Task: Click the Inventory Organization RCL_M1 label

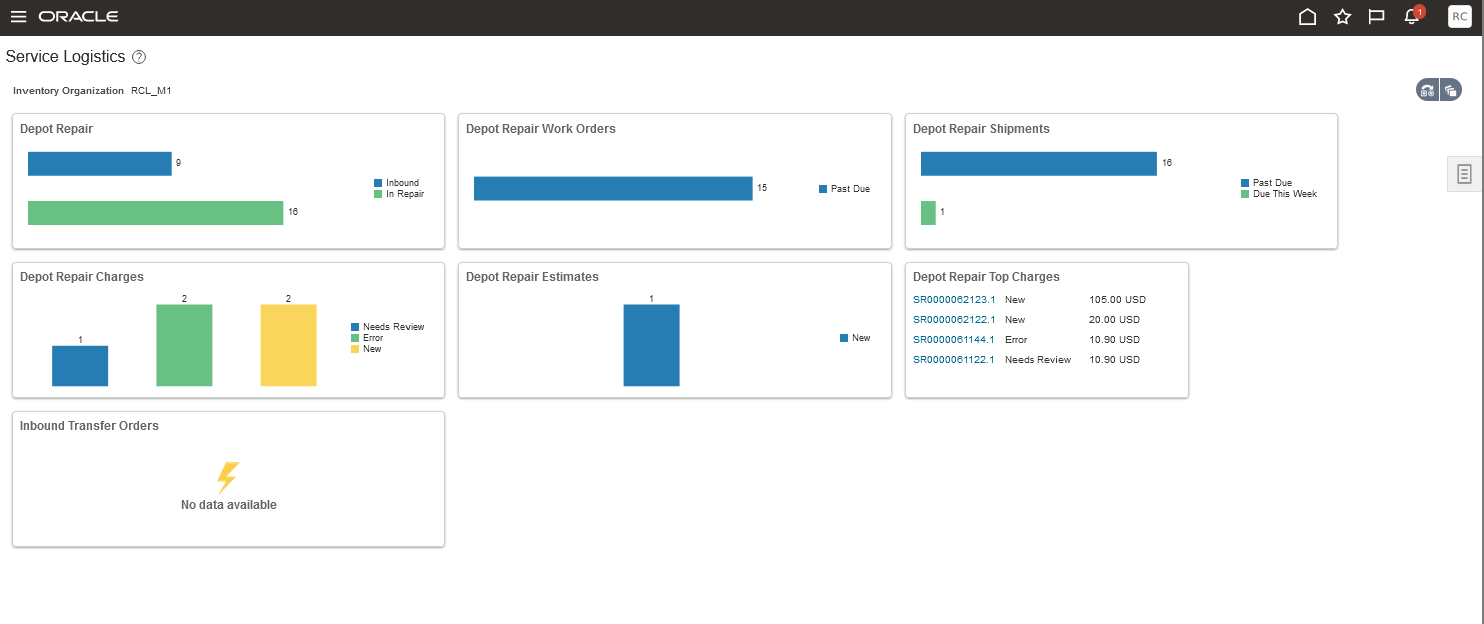Action: click(x=93, y=90)
